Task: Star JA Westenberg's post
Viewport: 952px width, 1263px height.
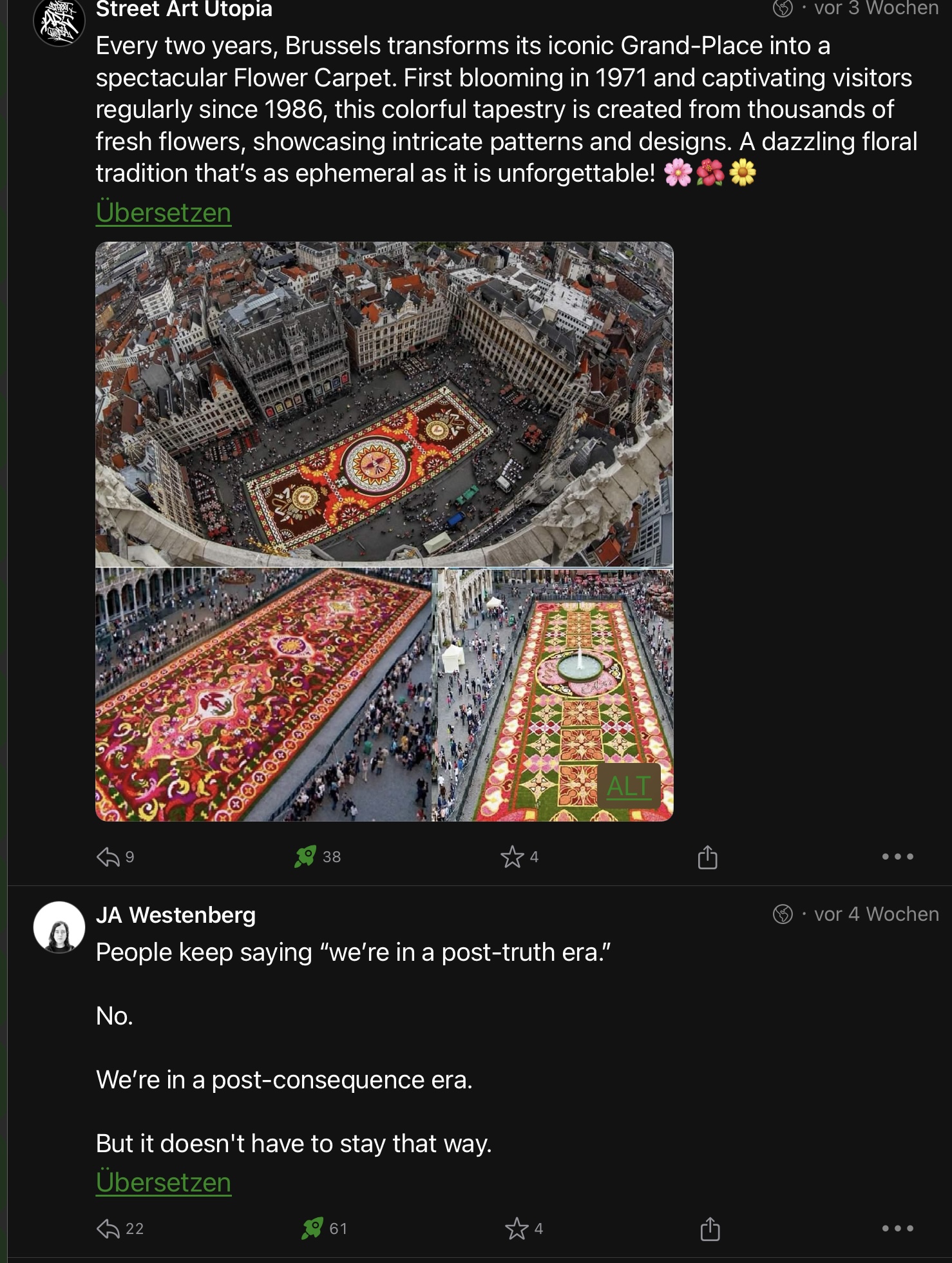Action: (517, 1229)
